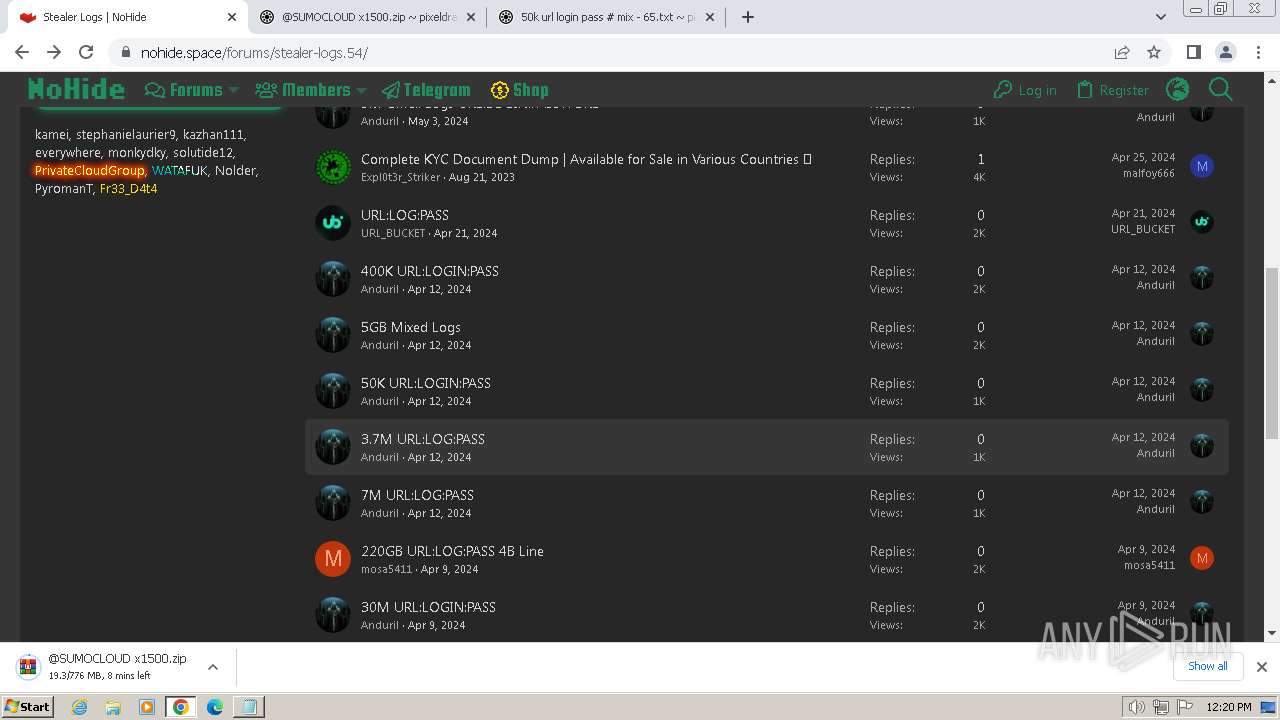Open the 30M URL:LOGIN:PASS thread
Viewport: 1280px width, 720px height.
428,607
